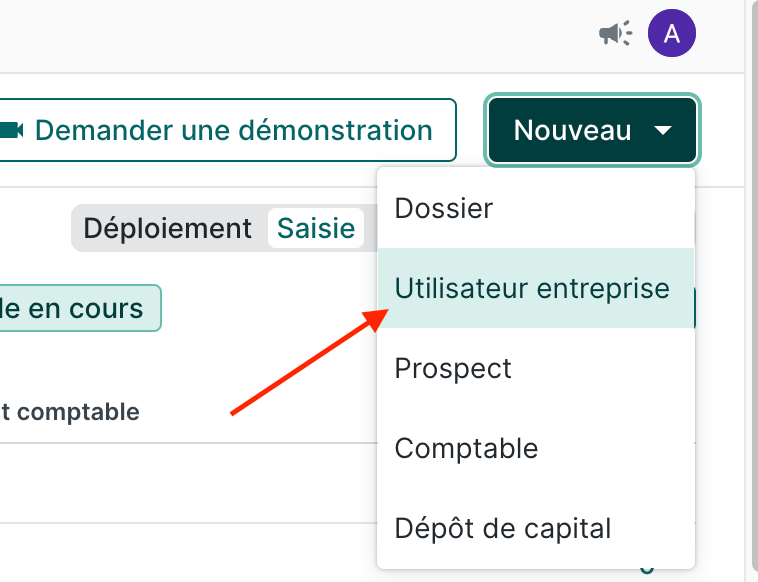Click the "Nouveau" button label
758x582 pixels.
[572, 130]
